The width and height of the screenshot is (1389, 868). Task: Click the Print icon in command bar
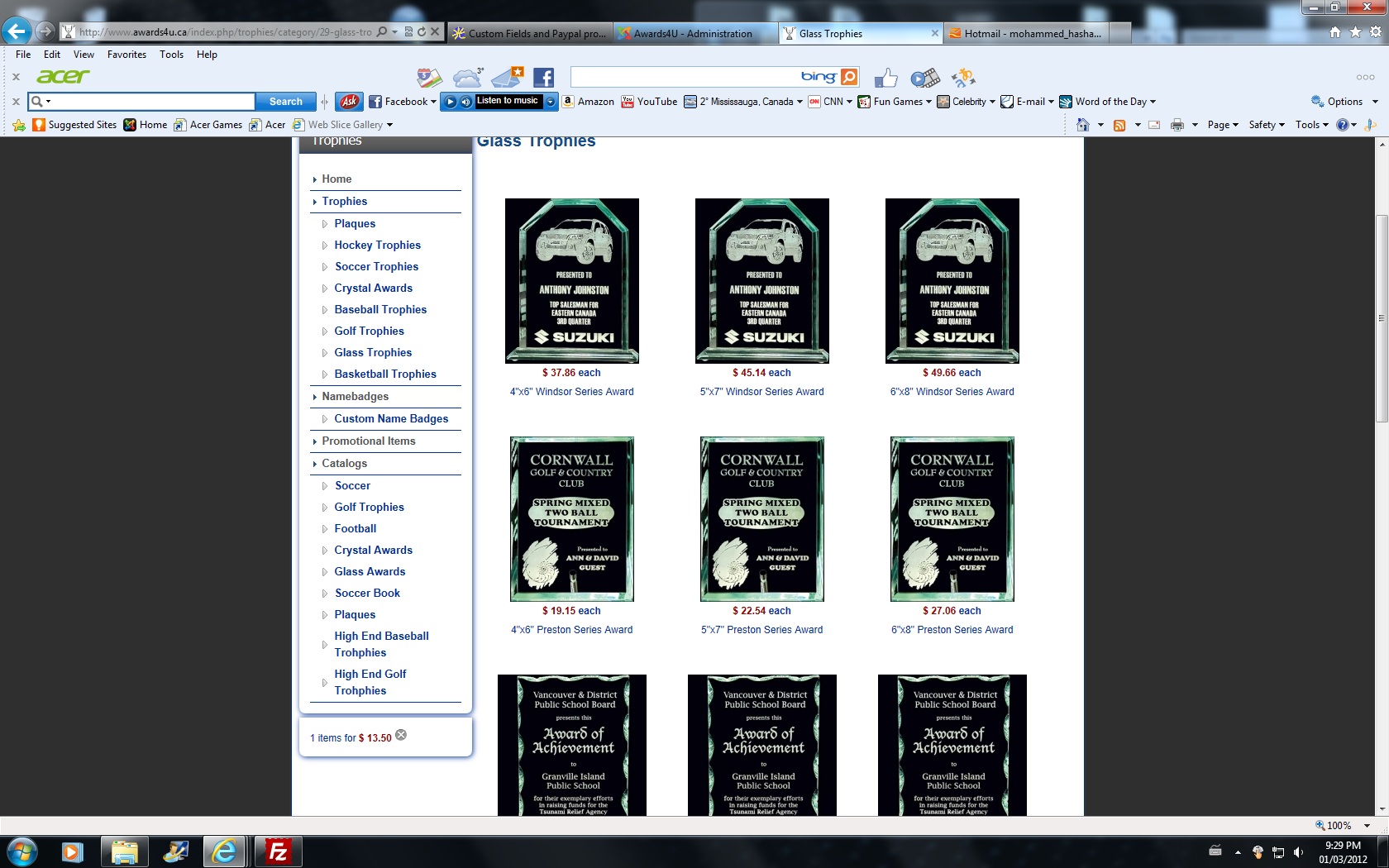(1177, 125)
